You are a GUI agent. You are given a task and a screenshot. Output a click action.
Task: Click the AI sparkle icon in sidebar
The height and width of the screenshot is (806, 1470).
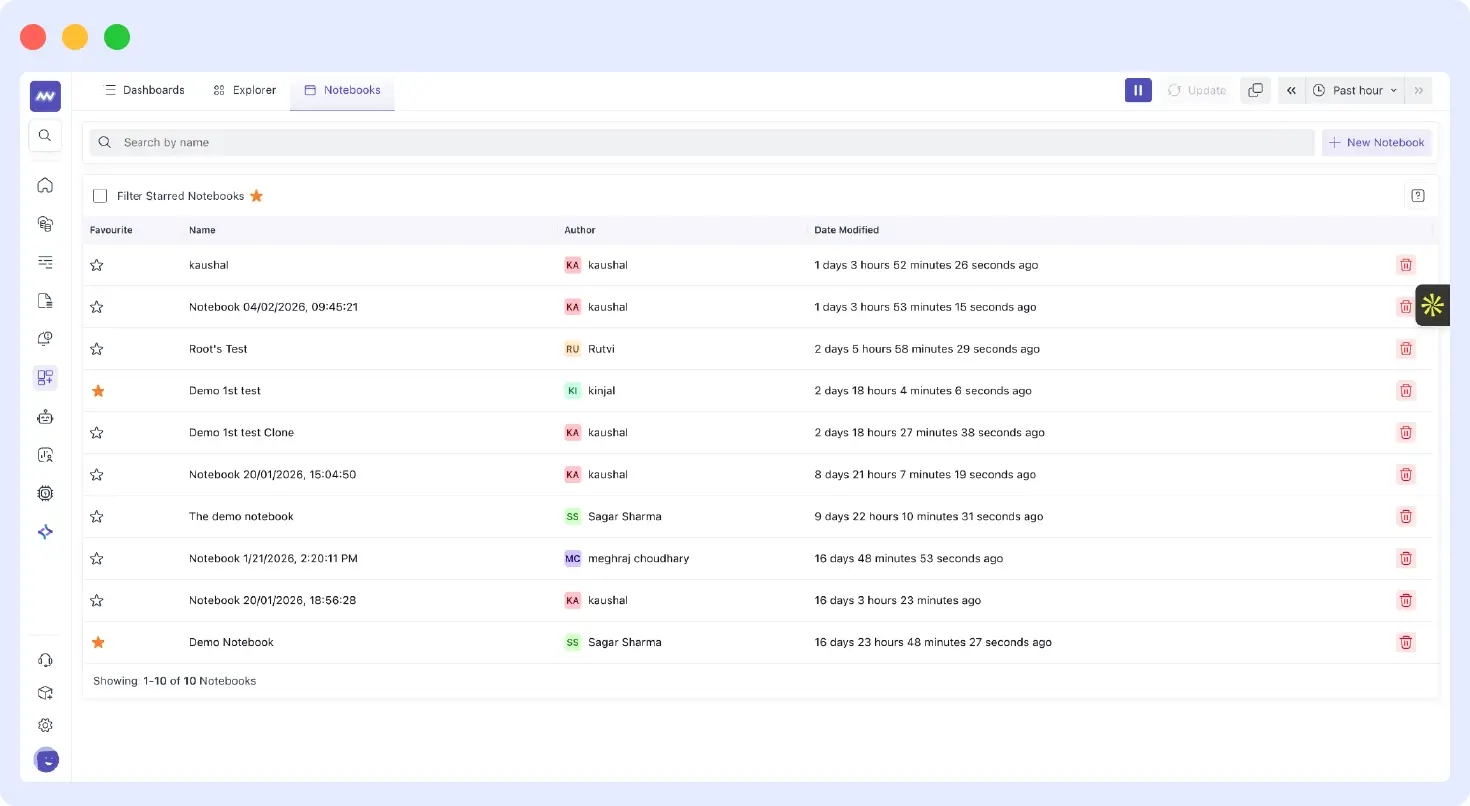click(x=45, y=532)
